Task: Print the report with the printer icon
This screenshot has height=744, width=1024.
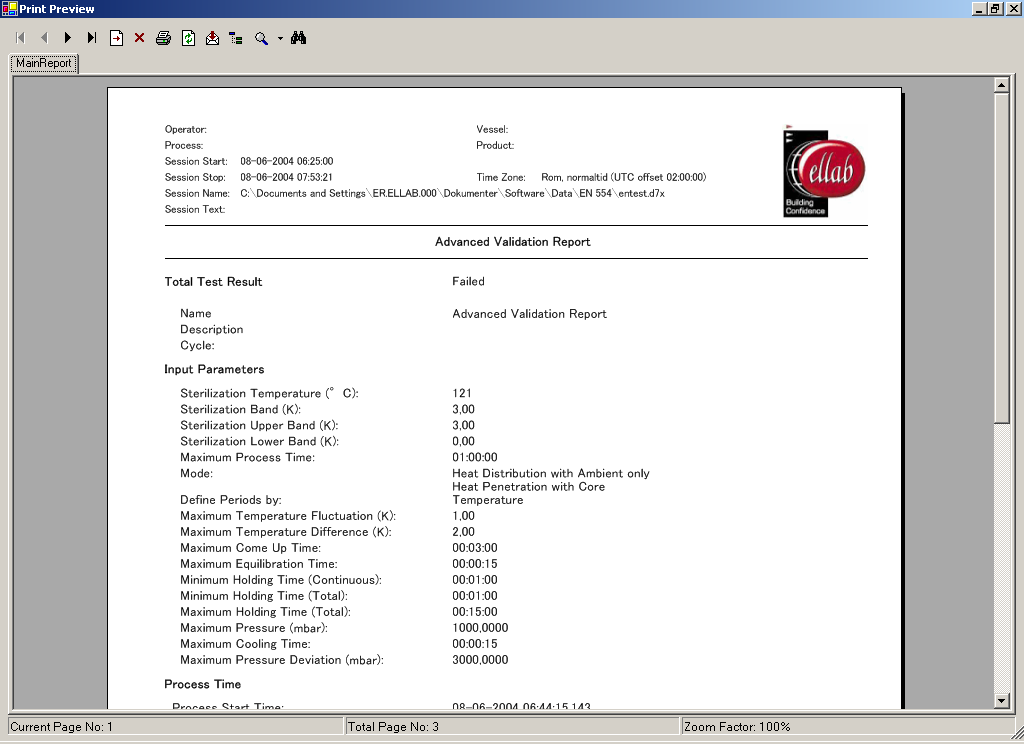Action: (x=163, y=38)
